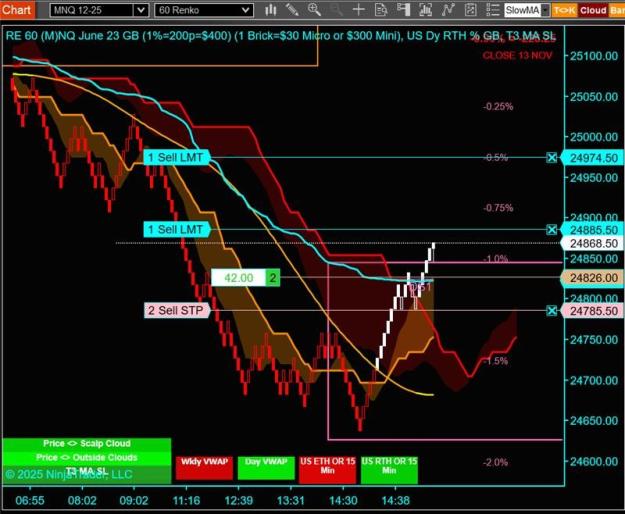Cancel stop order at 24785.50 with X
The width and height of the screenshot is (625, 514).
(x=552, y=311)
